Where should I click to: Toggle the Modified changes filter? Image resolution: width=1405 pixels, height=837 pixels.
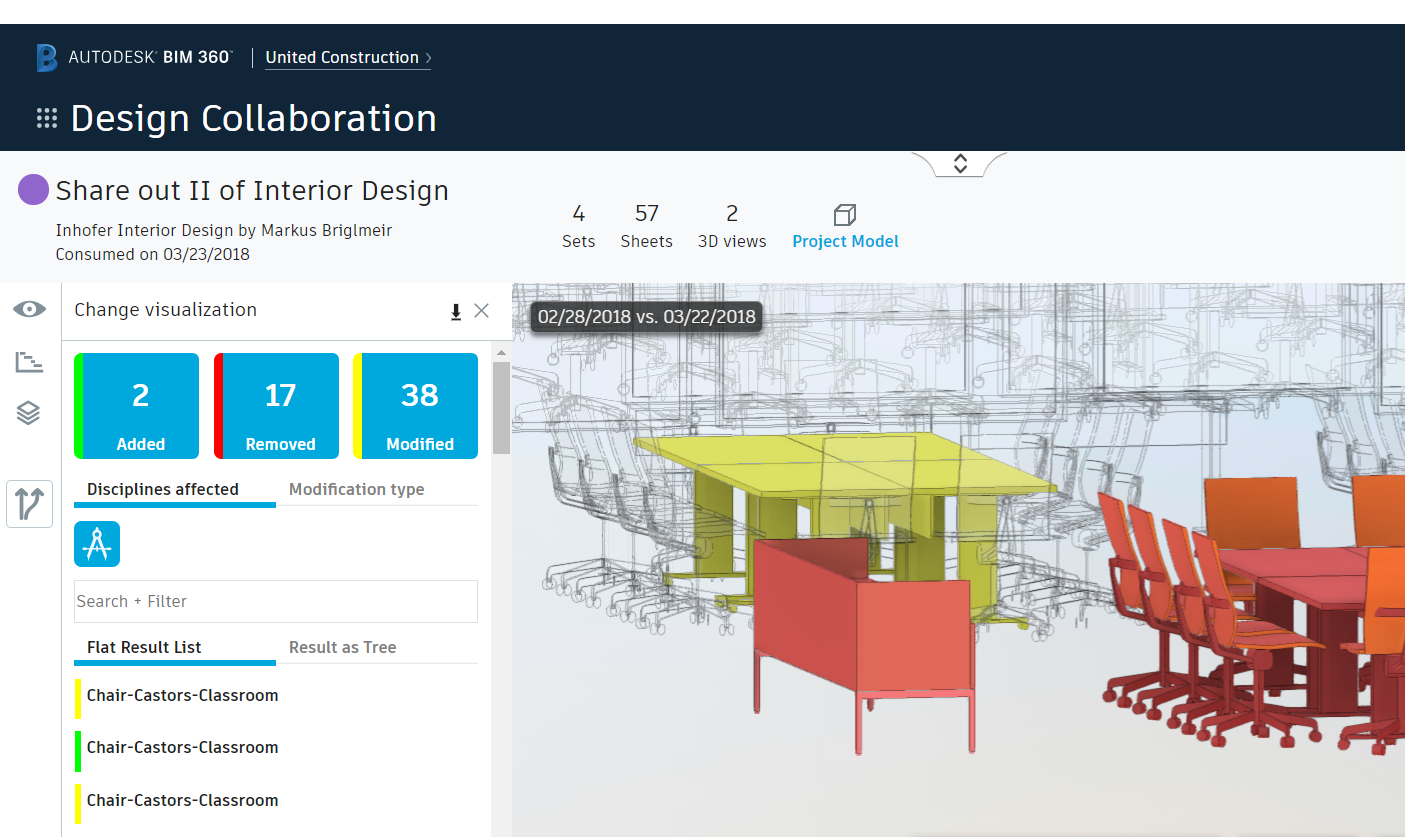[416, 406]
